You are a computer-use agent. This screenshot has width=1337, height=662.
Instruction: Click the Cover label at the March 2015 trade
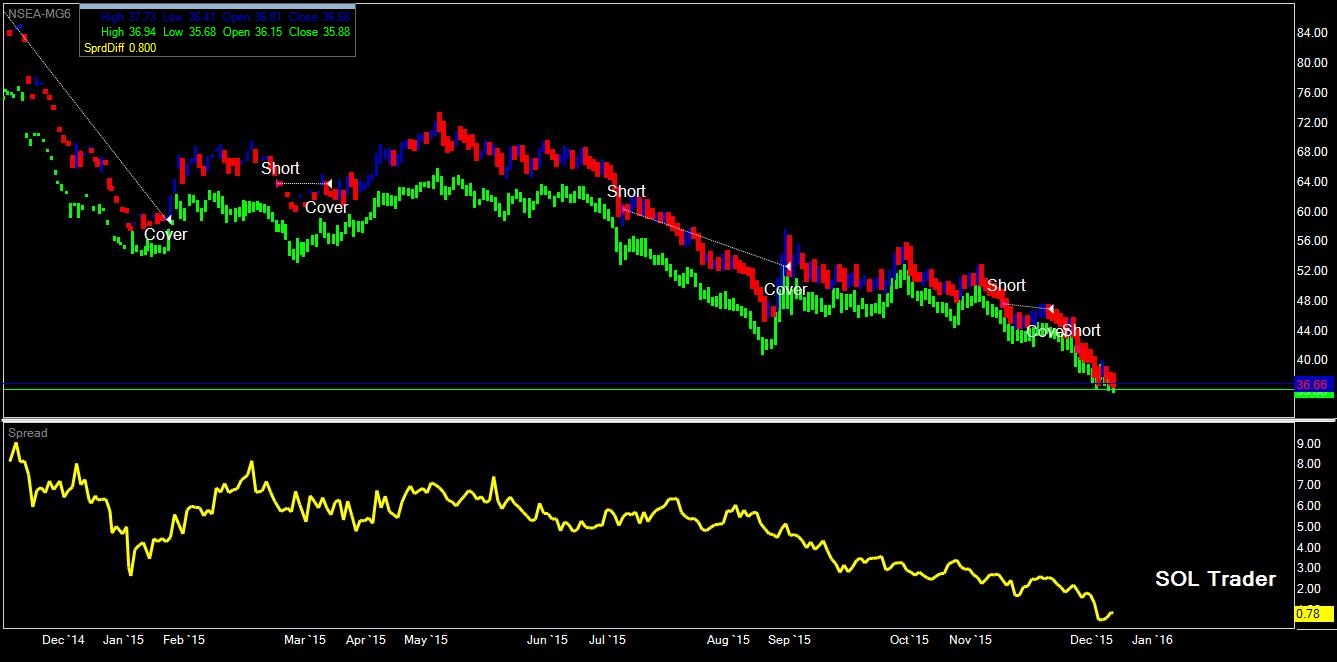[326, 208]
